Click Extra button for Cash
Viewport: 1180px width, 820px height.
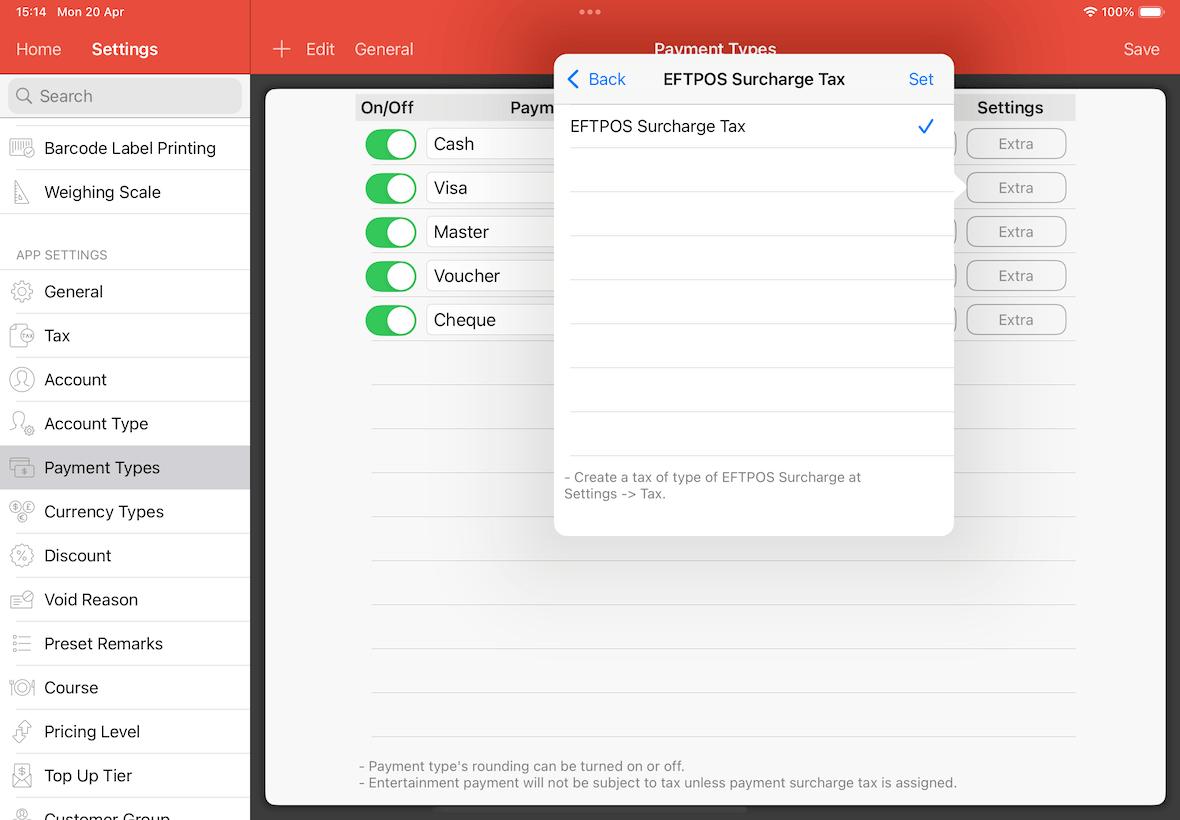click(1016, 144)
